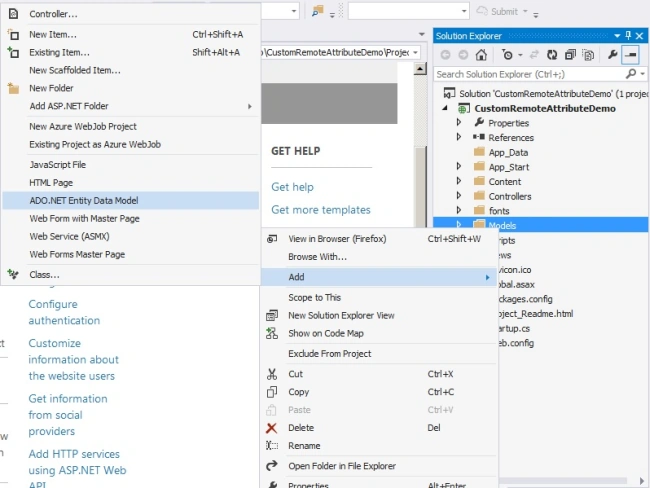Select ADO.NET Entity Data Model

point(131,201)
